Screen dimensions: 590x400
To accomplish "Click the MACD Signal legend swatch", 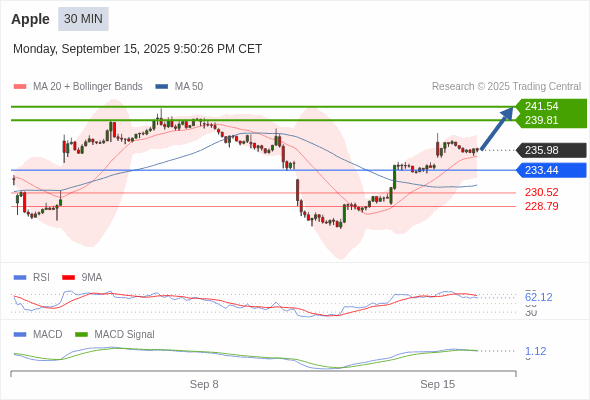I will [x=81, y=334].
